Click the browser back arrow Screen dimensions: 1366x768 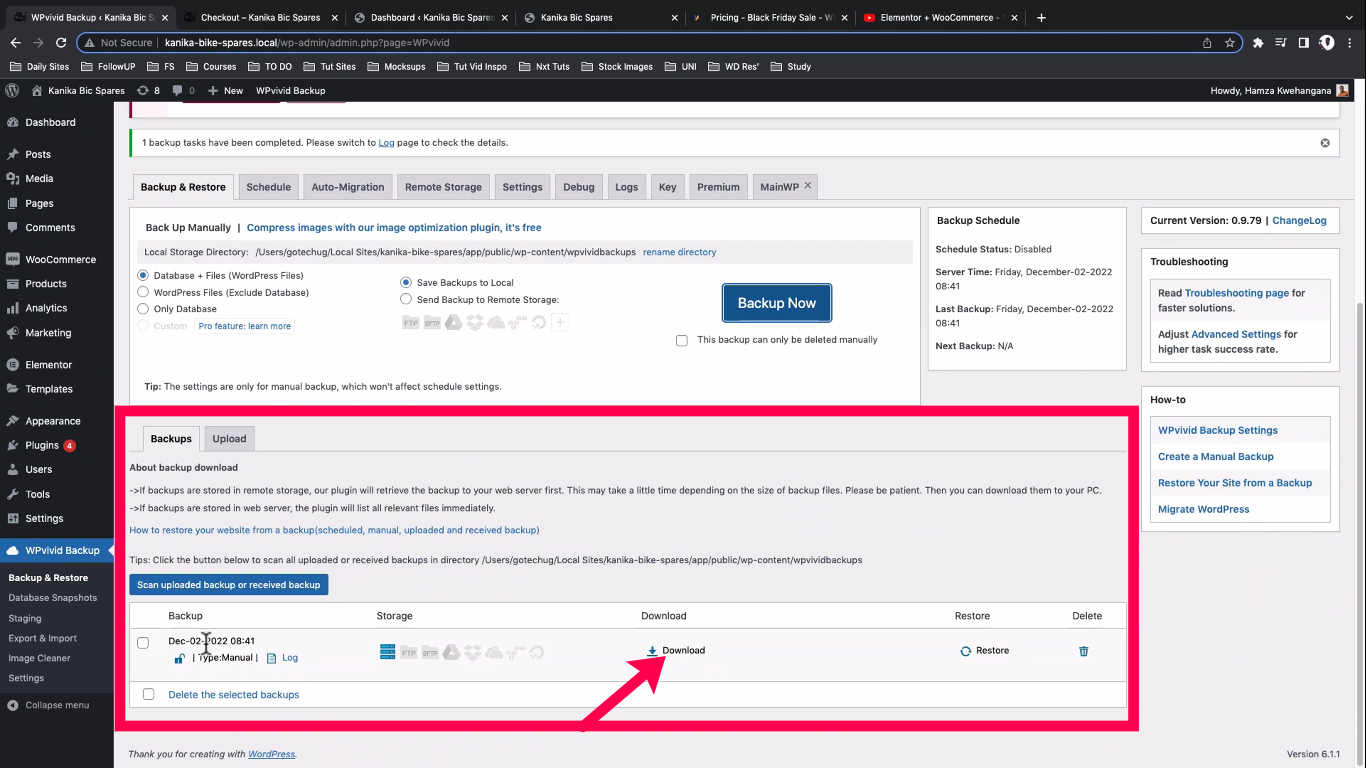pos(14,43)
